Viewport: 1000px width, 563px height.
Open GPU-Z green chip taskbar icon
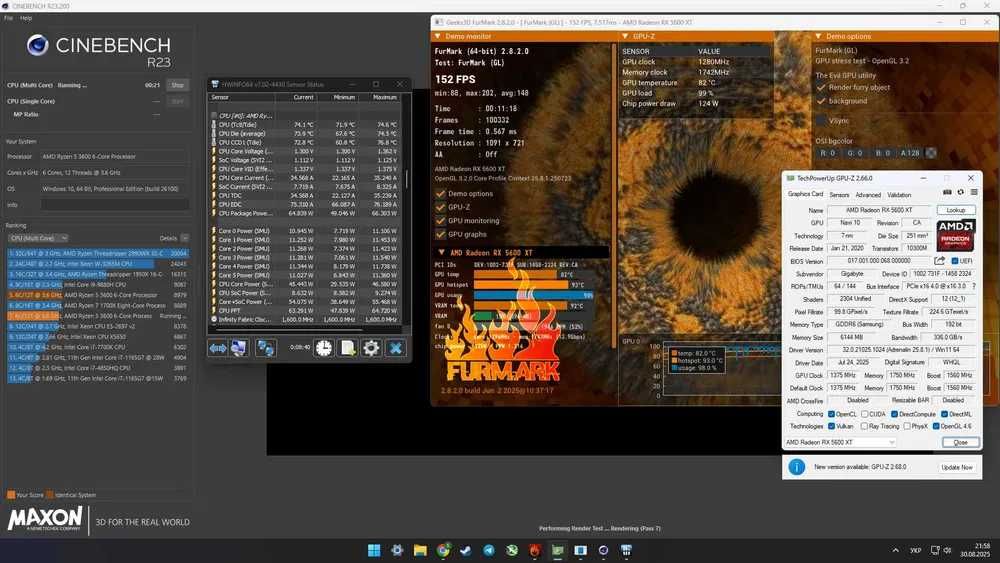point(558,550)
